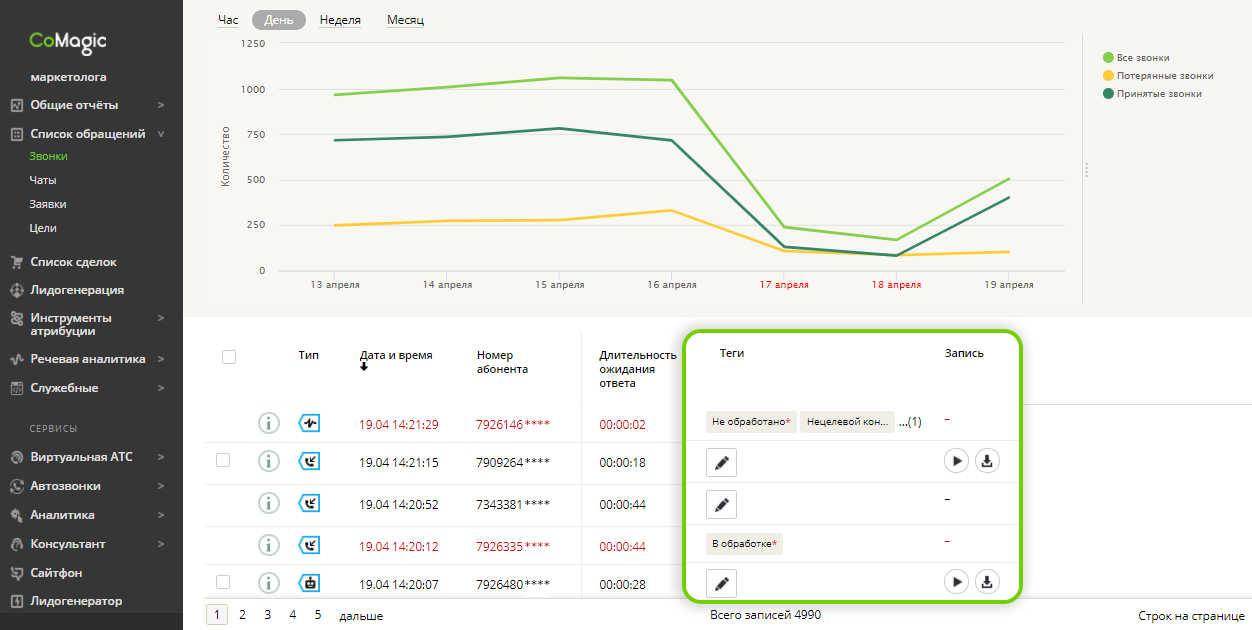Click call type icon for 7926146****
Viewport: 1252px width, 630px height.
click(310, 423)
